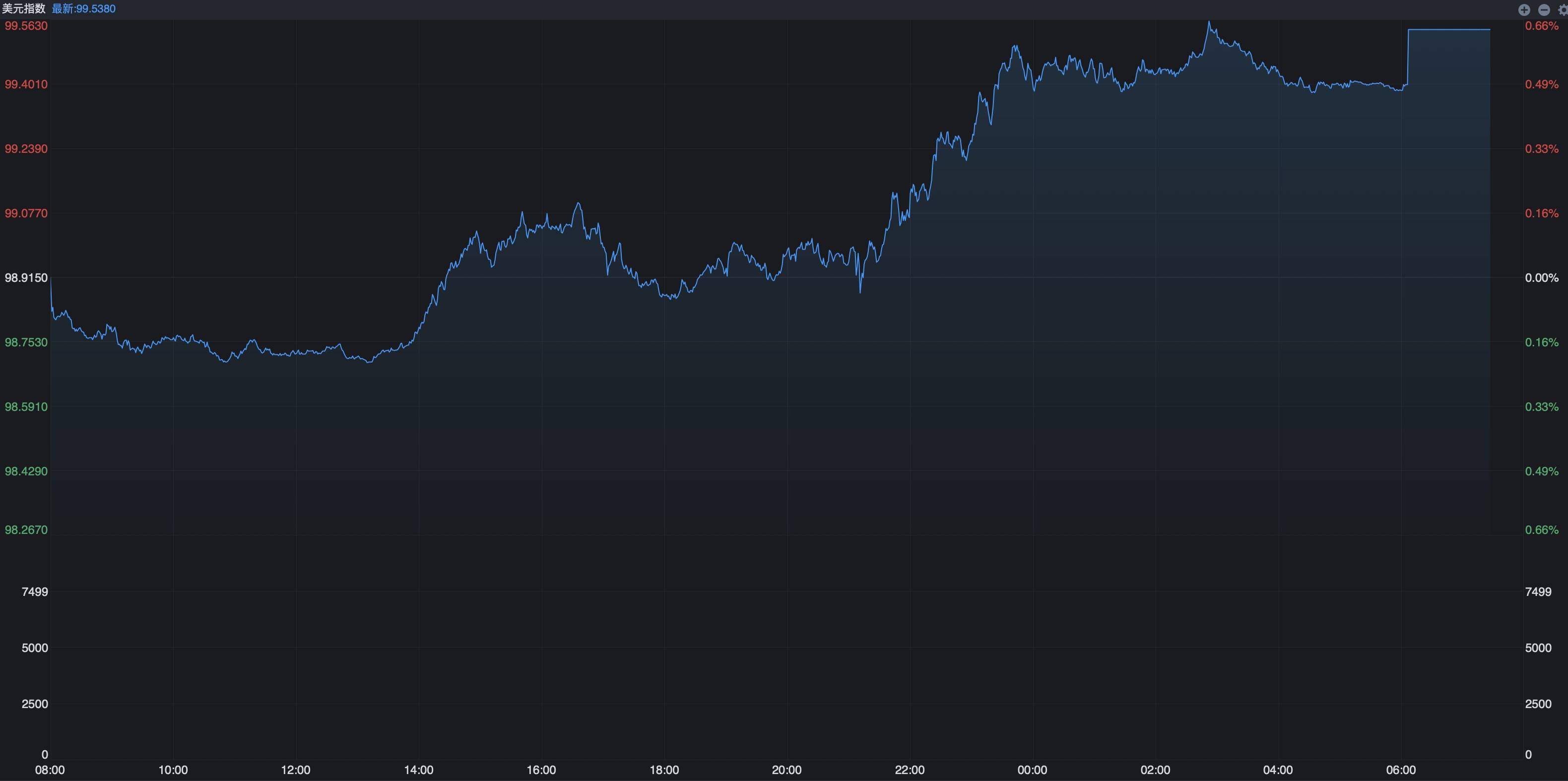Click the 98.2670 lowest price label
The width and height of the screenshot is (1568, 781).
(26, 529)
